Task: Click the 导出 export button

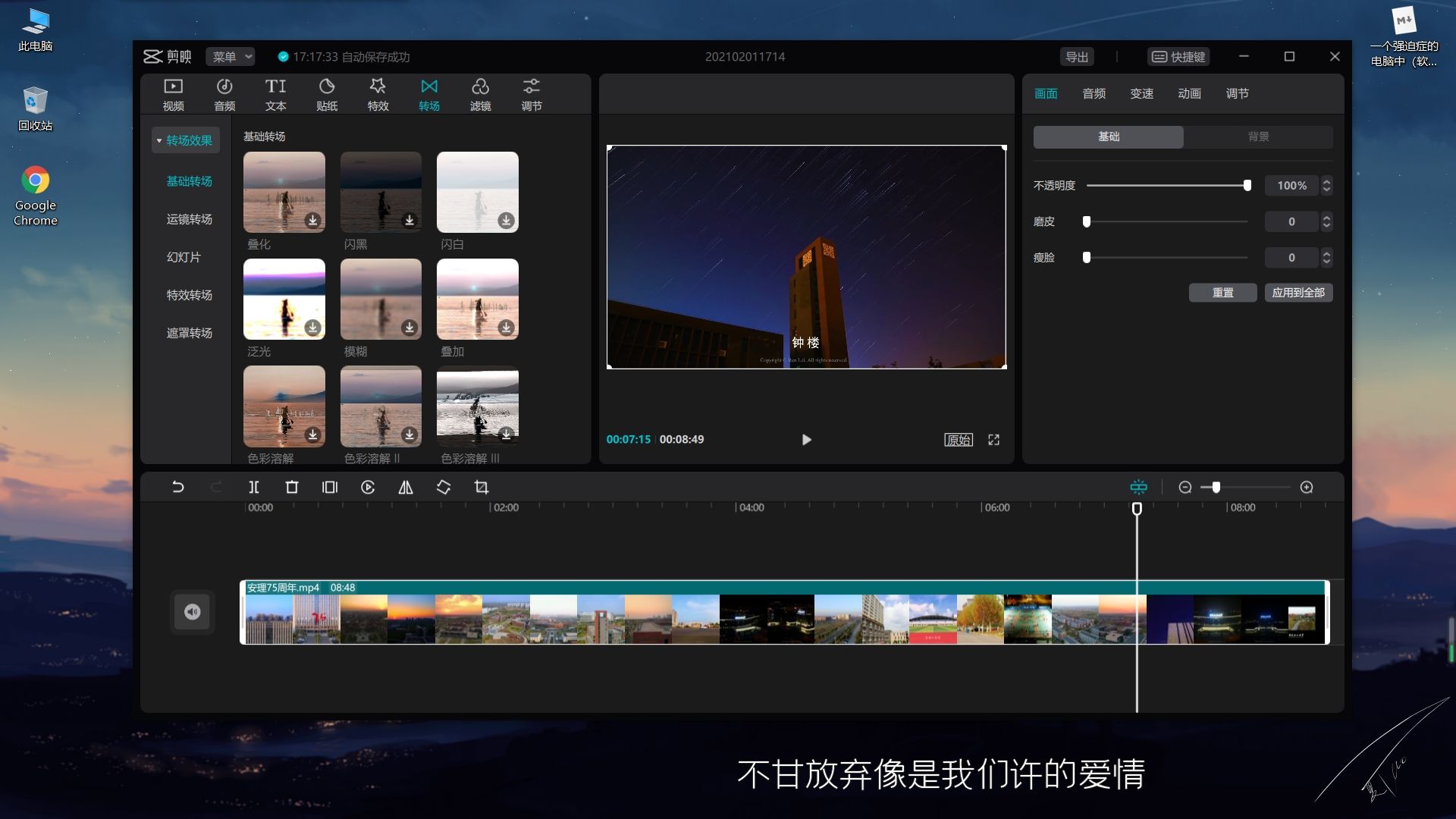Action: point(1077,57)
